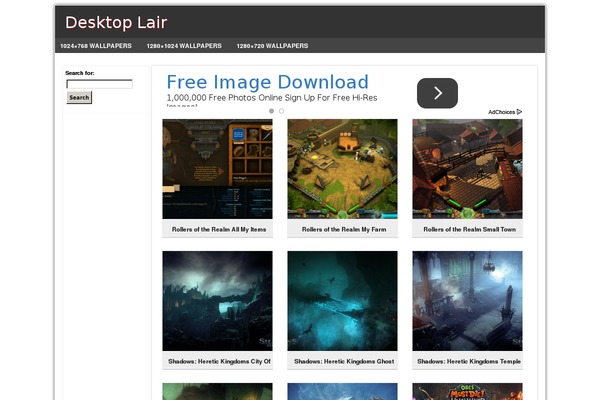Open the 1280x720 Wallpapers menu
The height and width of the screenshot is (400, 600).
click(272, 46)
